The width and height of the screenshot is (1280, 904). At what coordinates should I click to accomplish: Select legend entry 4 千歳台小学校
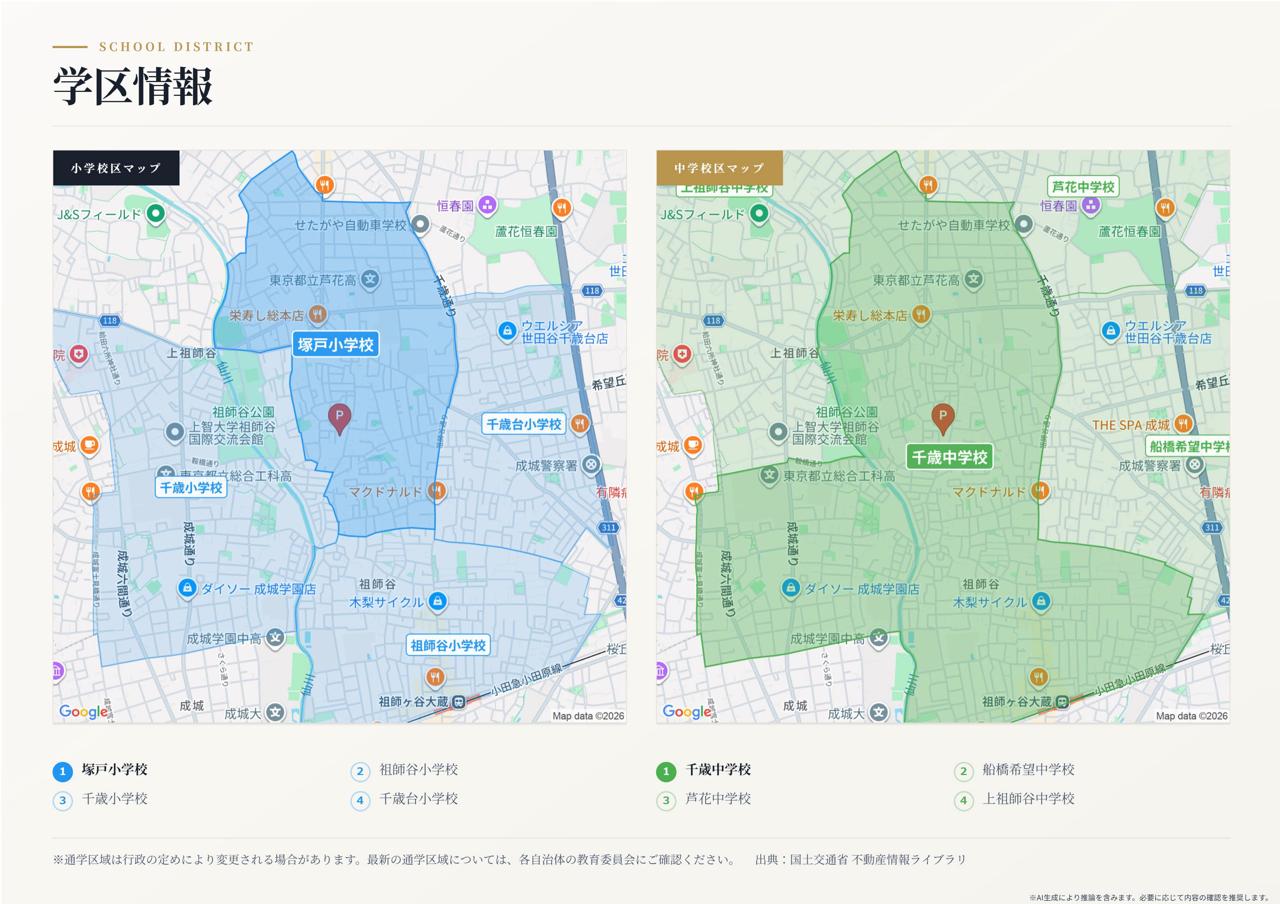click(x=405, y=800)
